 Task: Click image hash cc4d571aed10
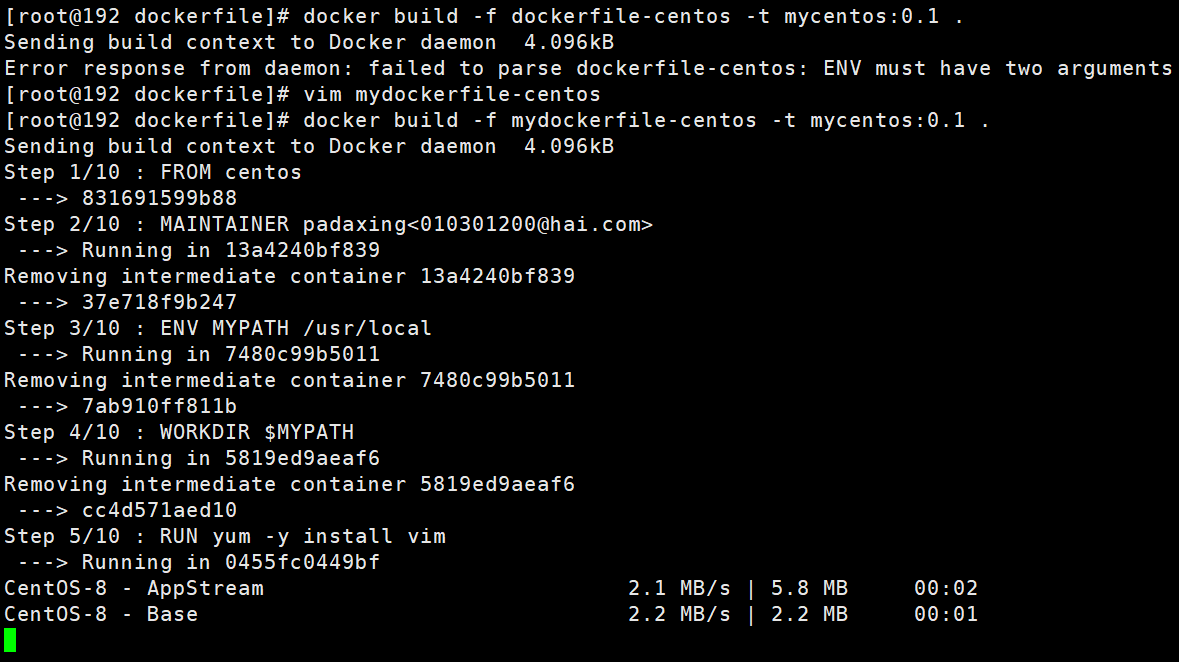pyautogui.click(x=159, y=510)
